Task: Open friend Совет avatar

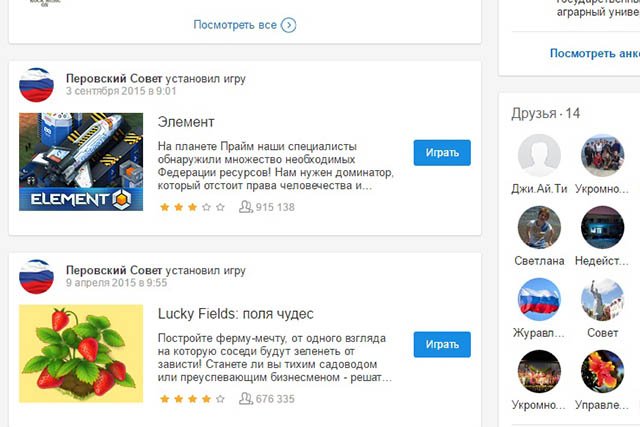Action: (x=602, y=299)
